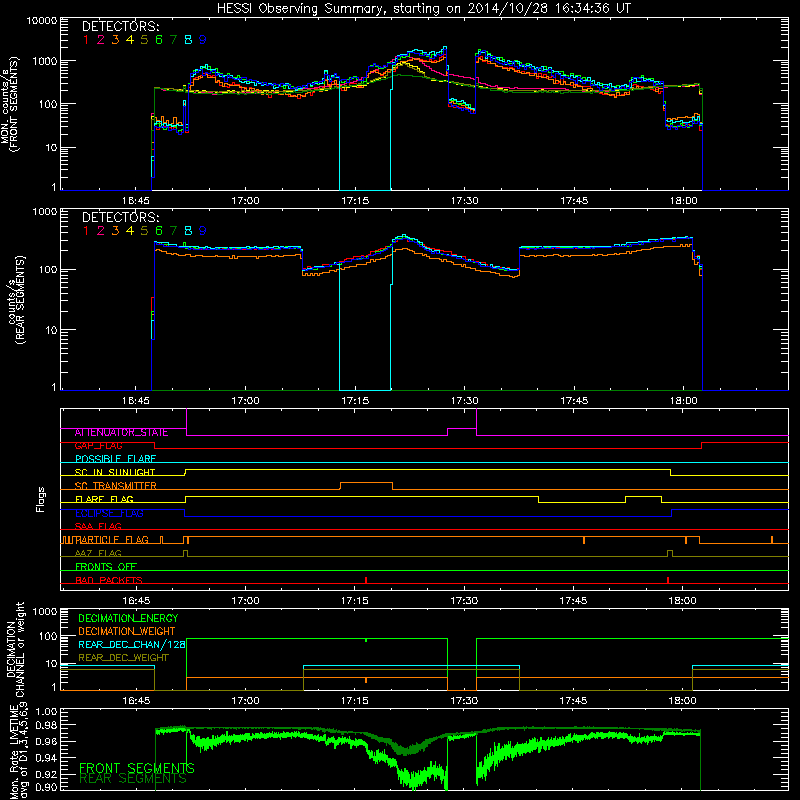
Task: Click the POSSIBLE_FLARE flag label
Action: (115, 459)
